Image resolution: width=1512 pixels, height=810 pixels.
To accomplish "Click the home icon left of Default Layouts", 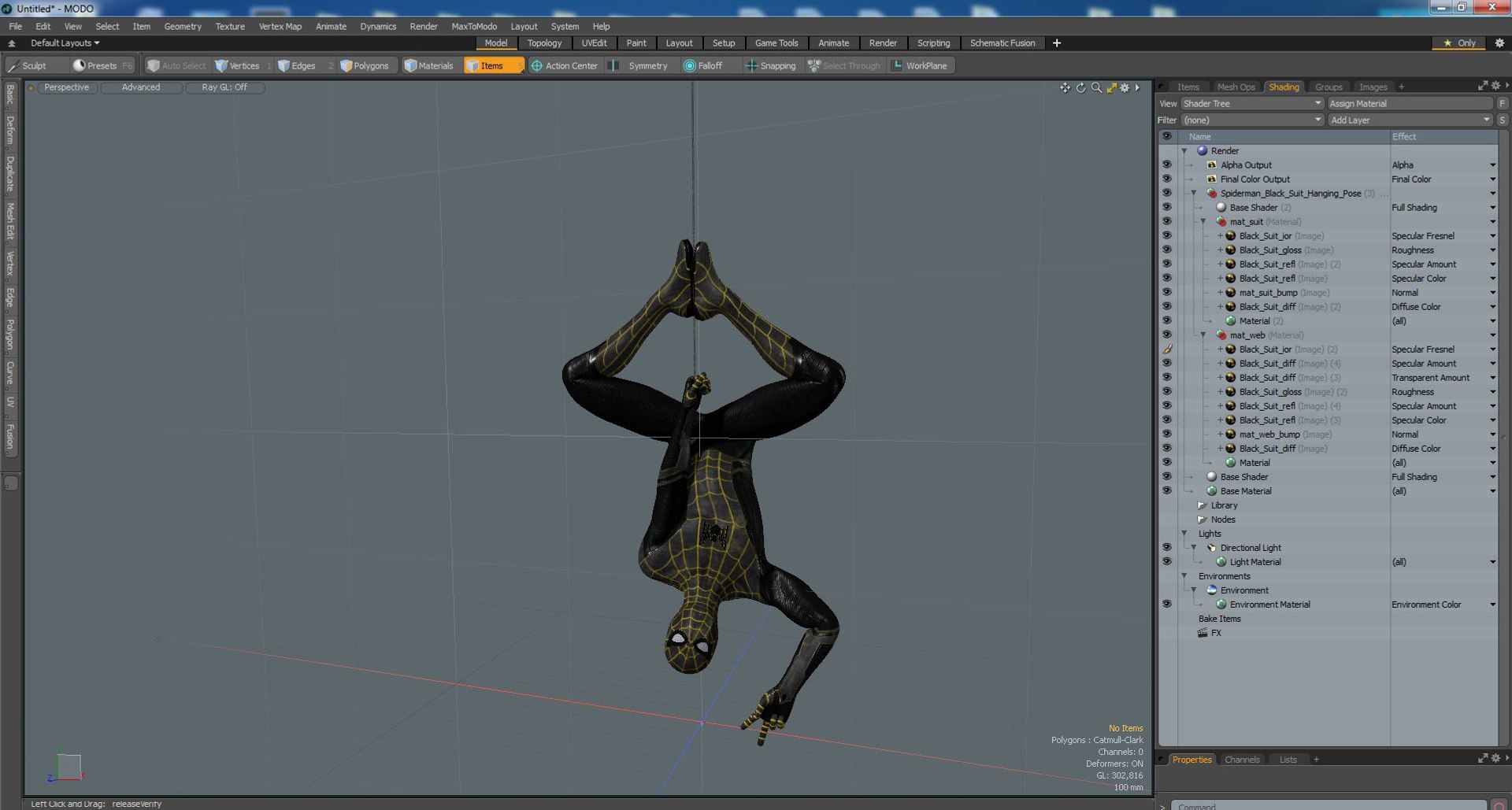I will (12, 43).
